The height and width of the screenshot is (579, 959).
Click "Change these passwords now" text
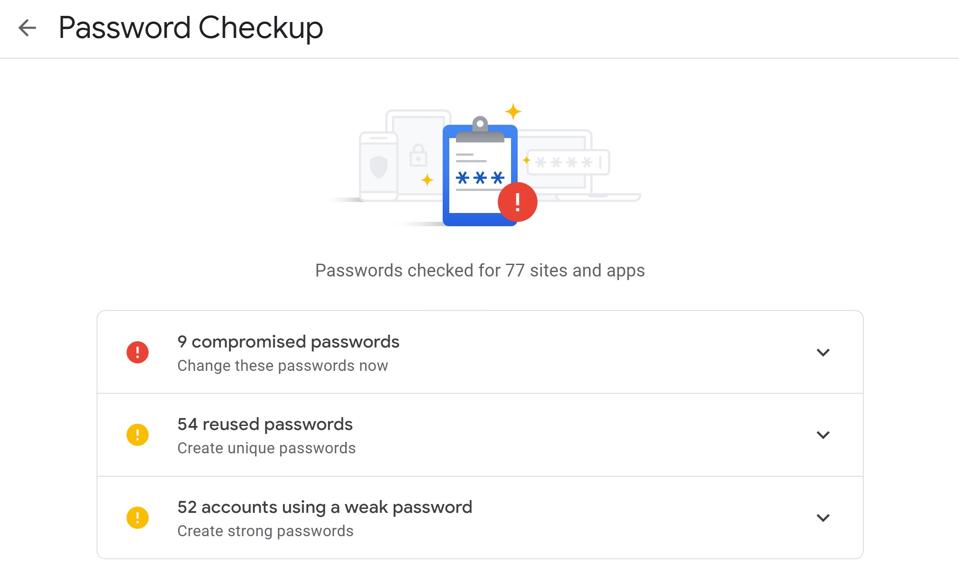pyautogui.click(x=282, y=366)
